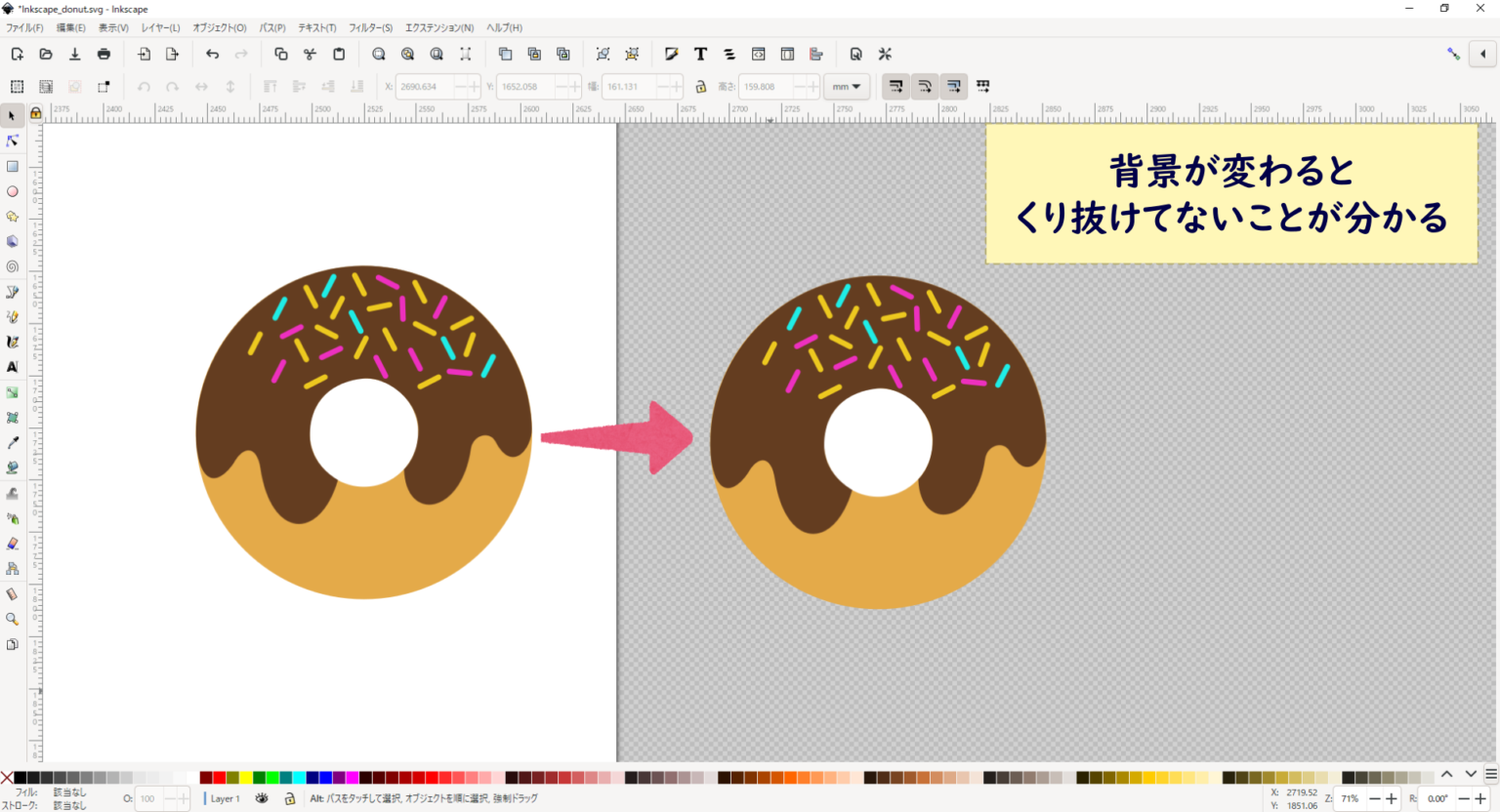Open the mm units dropdown
The image size is (1500, 812).
[x=846, y=87]
